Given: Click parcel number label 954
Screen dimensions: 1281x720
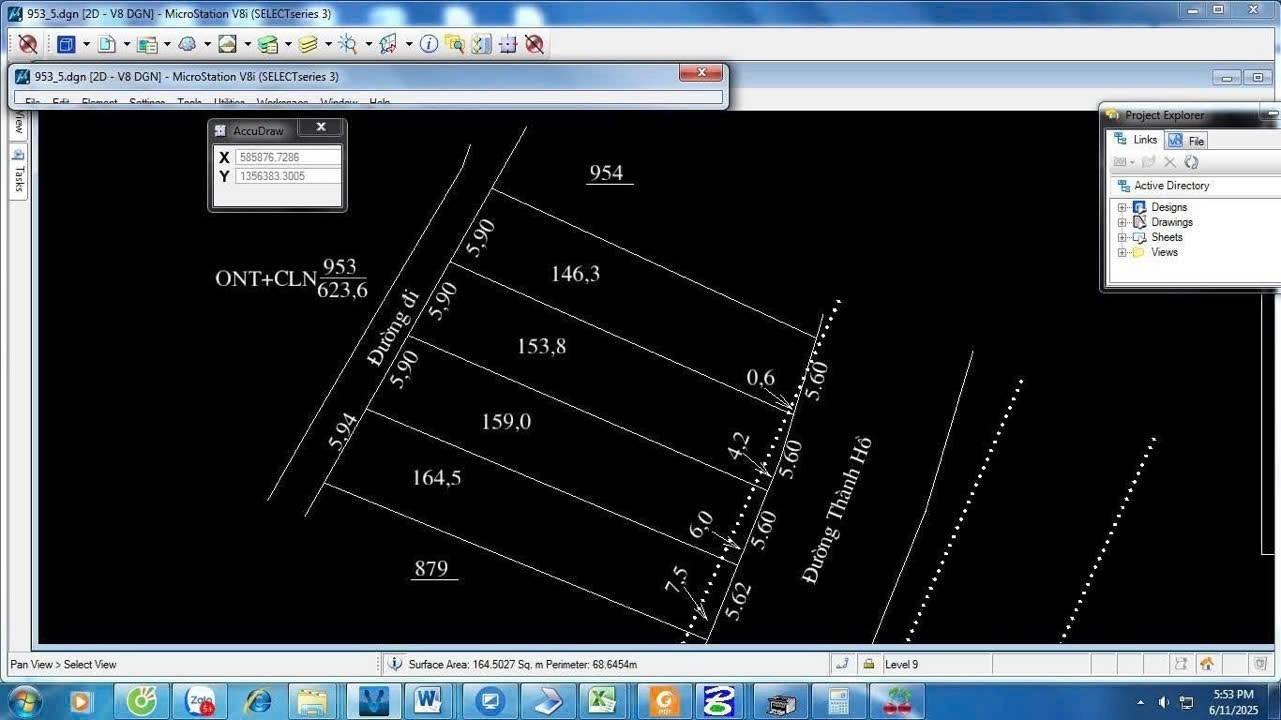Looking at the screenshot, I should pos(606,173).
